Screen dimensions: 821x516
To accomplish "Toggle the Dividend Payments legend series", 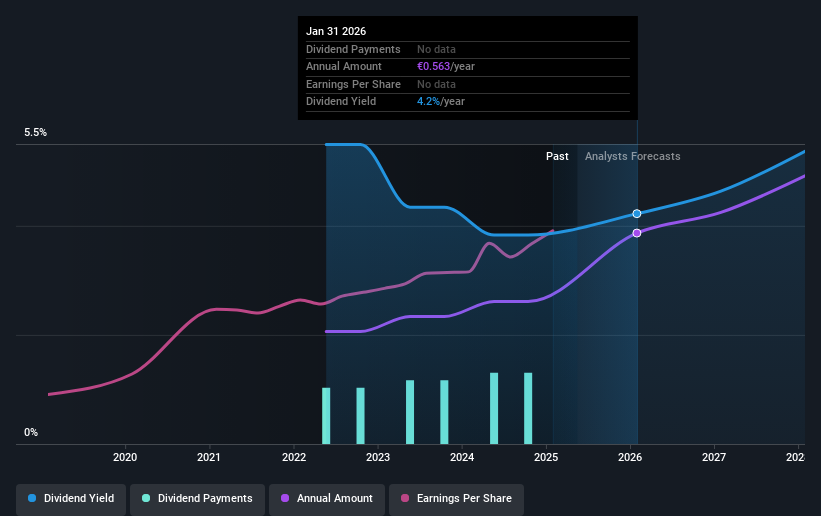I will (197, 499).
